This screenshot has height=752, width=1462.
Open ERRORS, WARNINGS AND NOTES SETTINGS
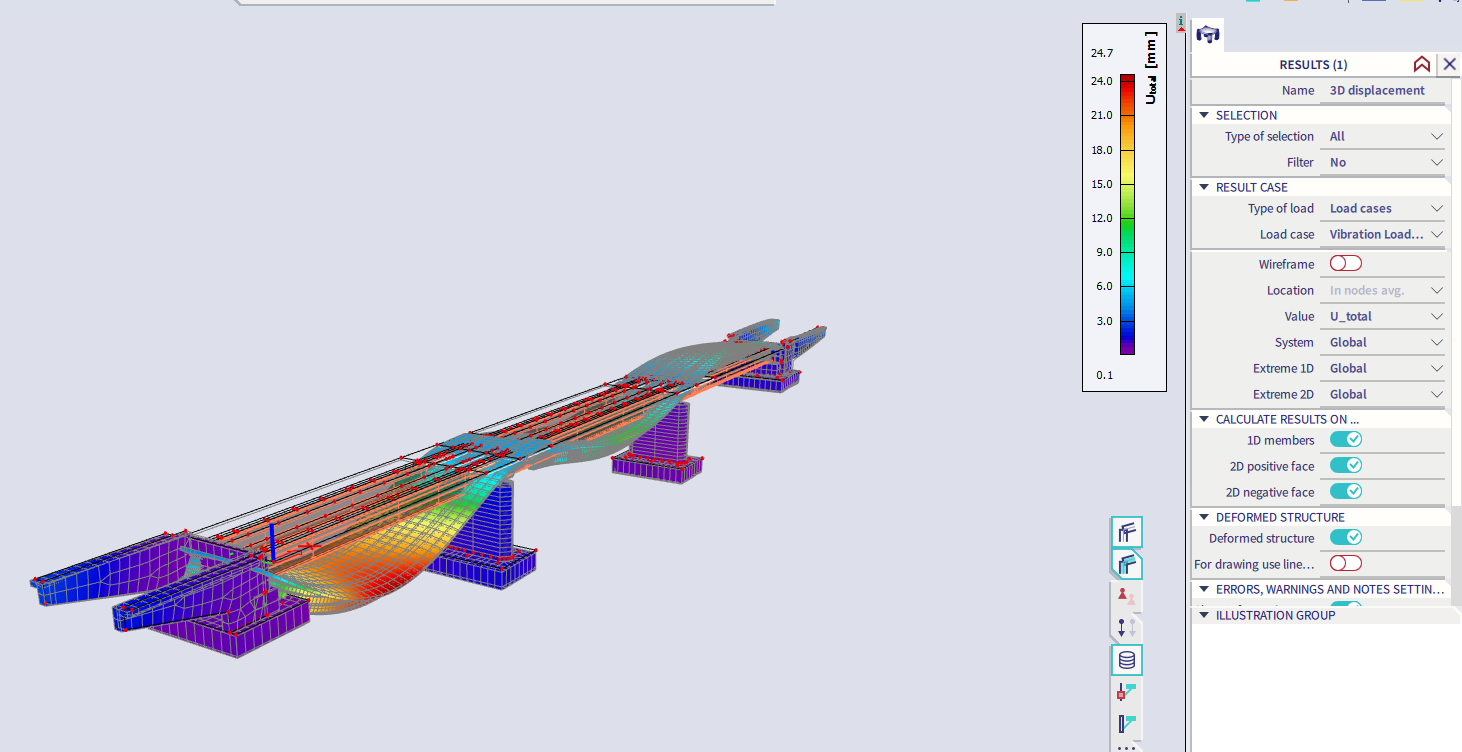point(1203,589)
